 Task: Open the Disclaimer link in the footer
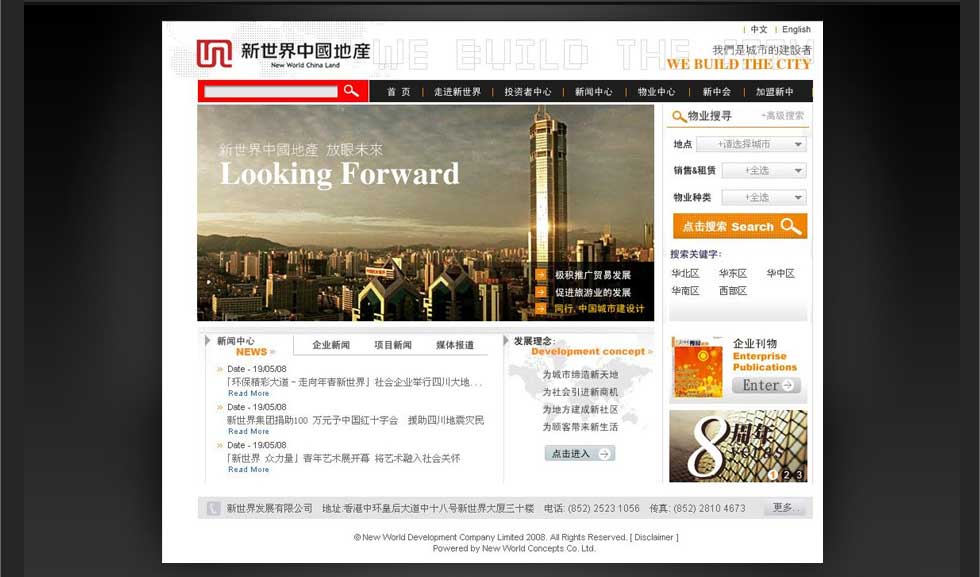[x=654, y=537]
